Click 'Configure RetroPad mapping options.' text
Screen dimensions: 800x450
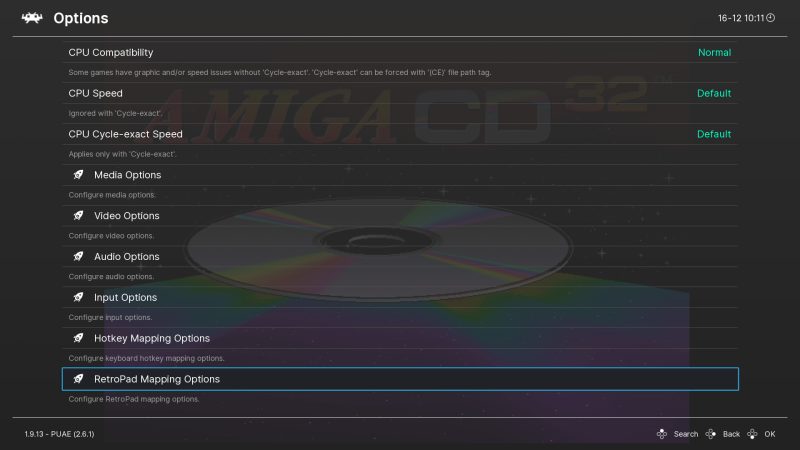[x=134, y=399]
